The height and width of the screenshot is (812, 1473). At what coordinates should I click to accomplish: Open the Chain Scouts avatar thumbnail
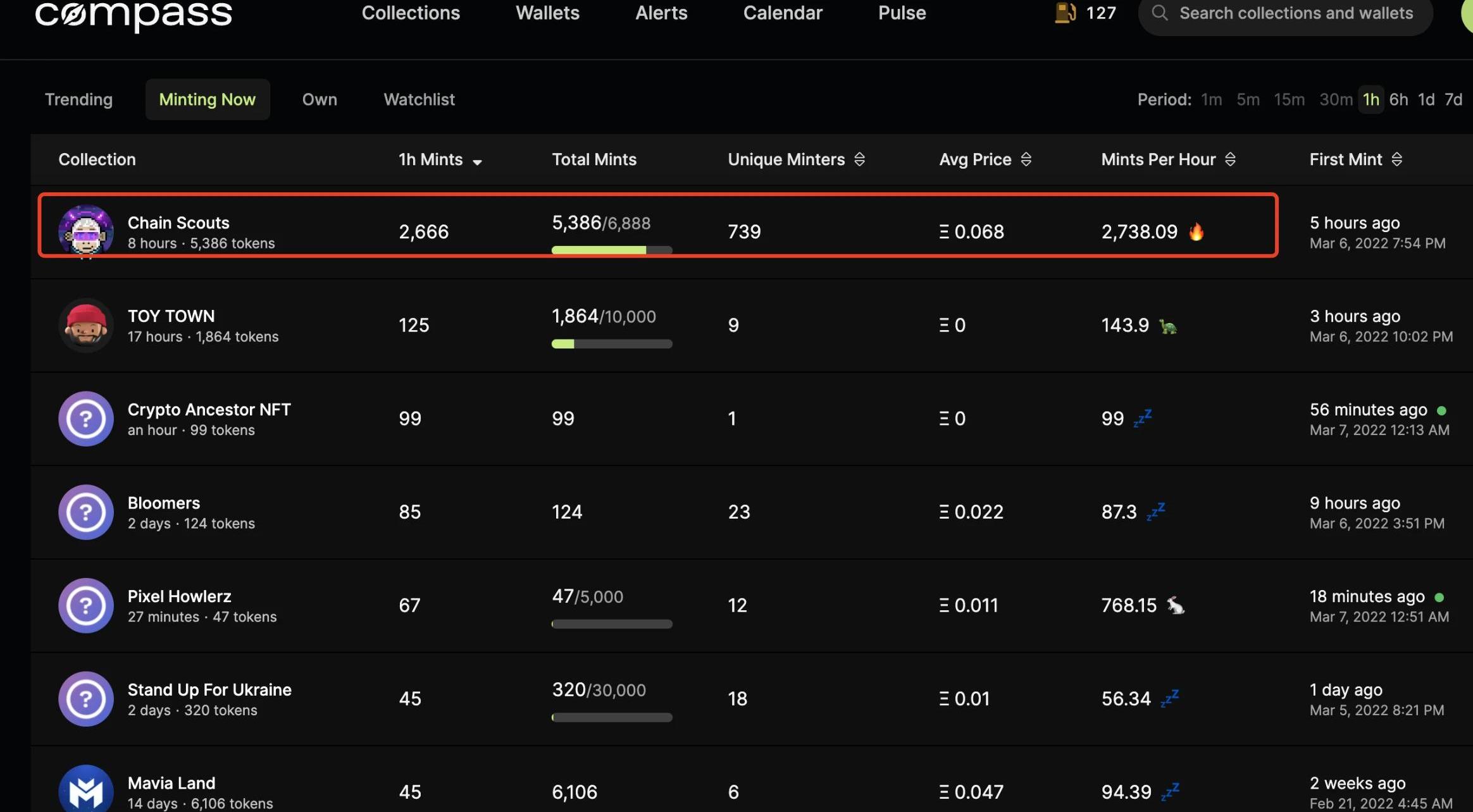pyautogui.click(x=86, y=231)
